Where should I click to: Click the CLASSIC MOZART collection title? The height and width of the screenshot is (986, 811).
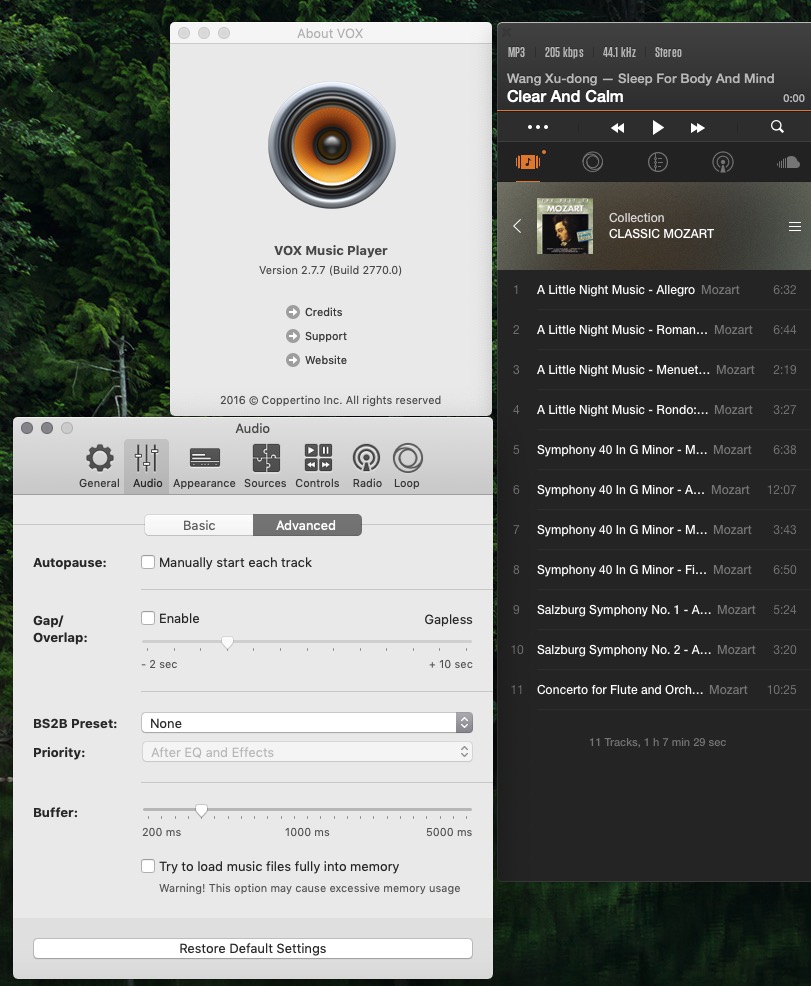pos(661,233)
